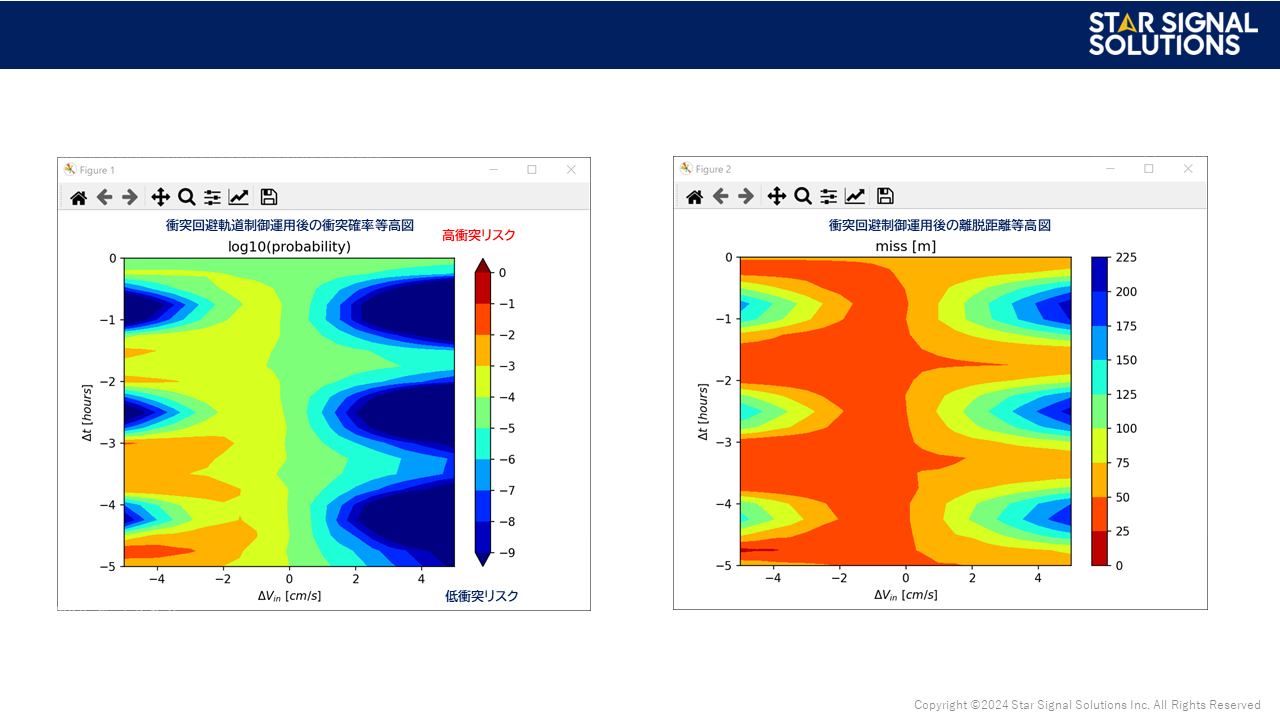This screenshot has height=720, width=1280.
Task: Maximize the Figure 2 window
Action: tap(1149, 169)
